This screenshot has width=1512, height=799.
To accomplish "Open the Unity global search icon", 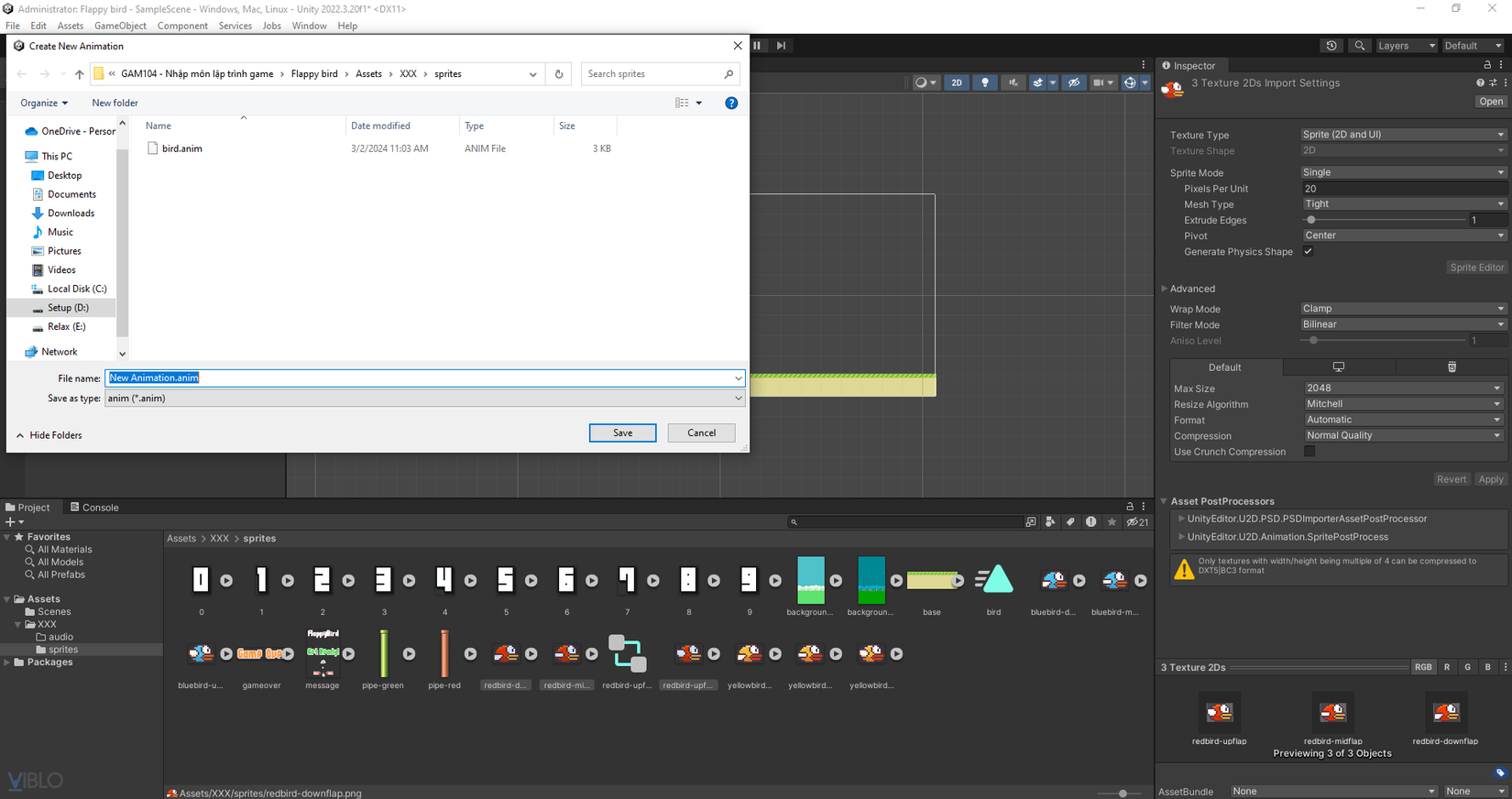I will click(x=1360, y=46).
